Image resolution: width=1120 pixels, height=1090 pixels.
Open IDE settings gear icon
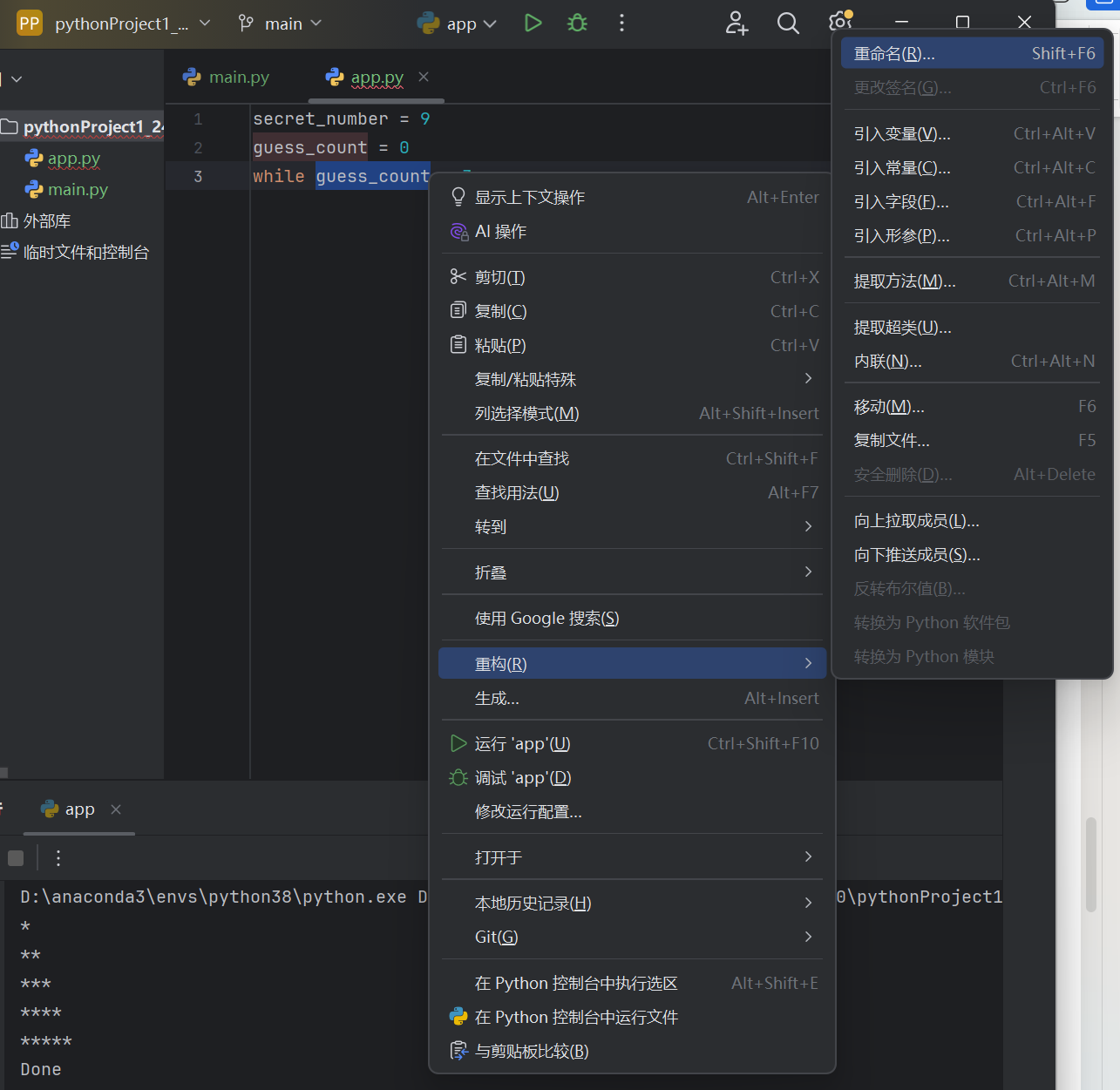pyautogui.click(x=840, y=21)
